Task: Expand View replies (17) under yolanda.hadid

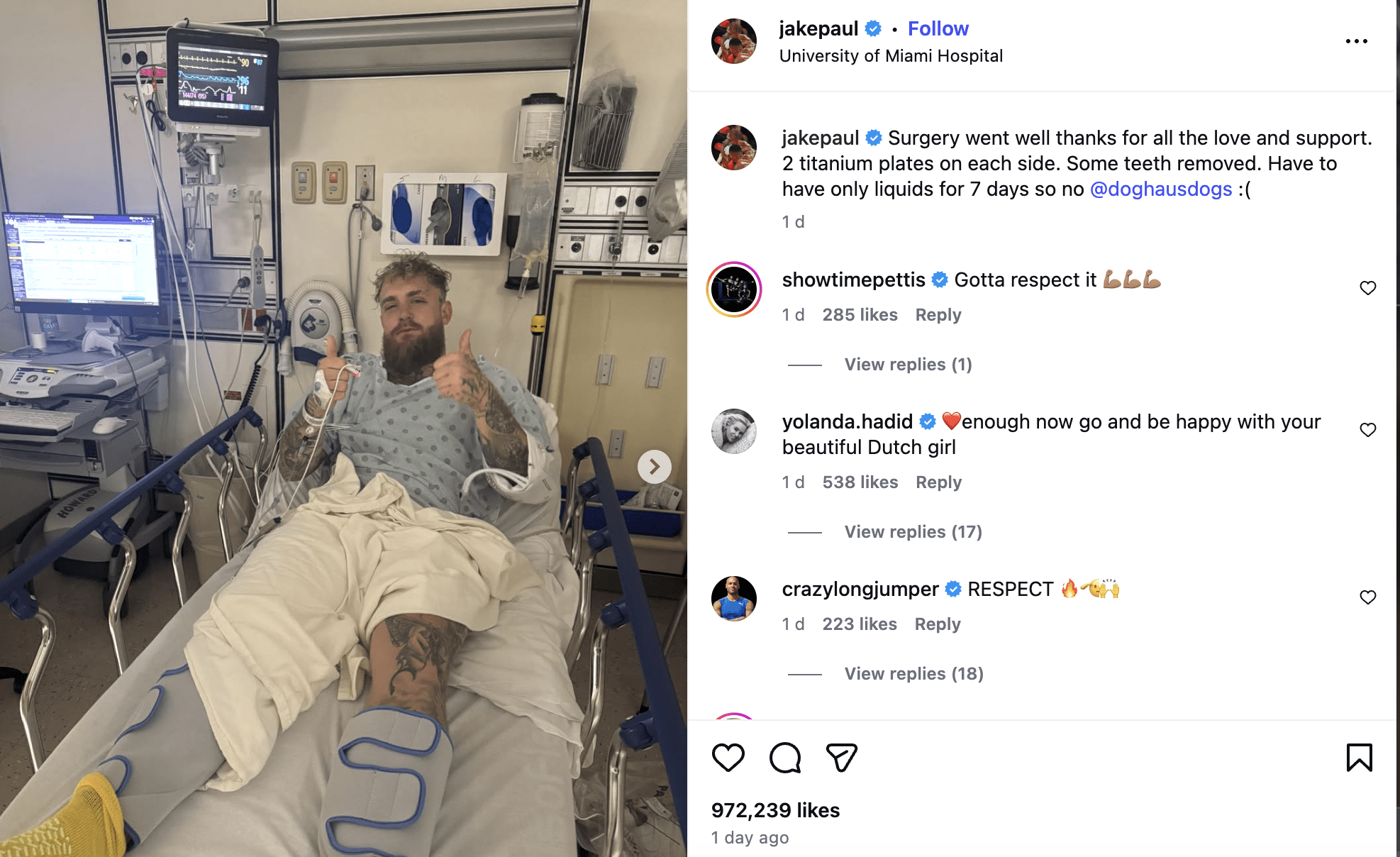Action: [913, 532]
